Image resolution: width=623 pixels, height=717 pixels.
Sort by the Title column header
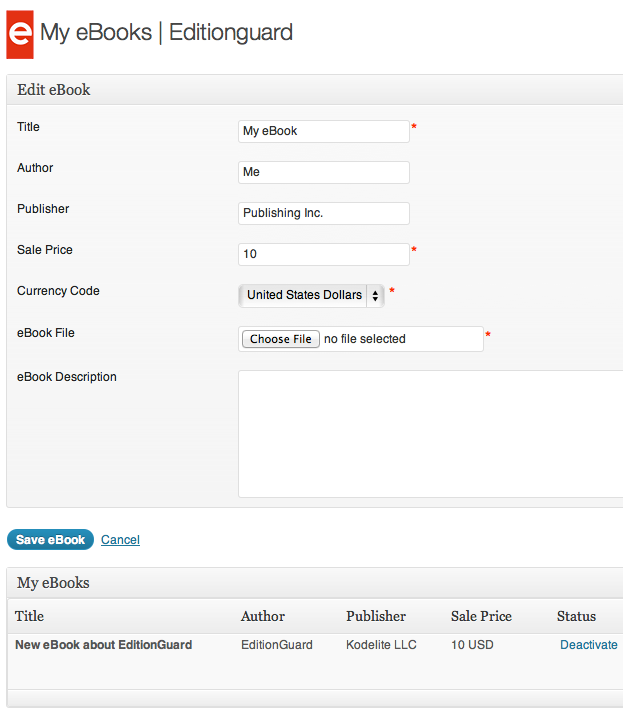coord(29,616)
